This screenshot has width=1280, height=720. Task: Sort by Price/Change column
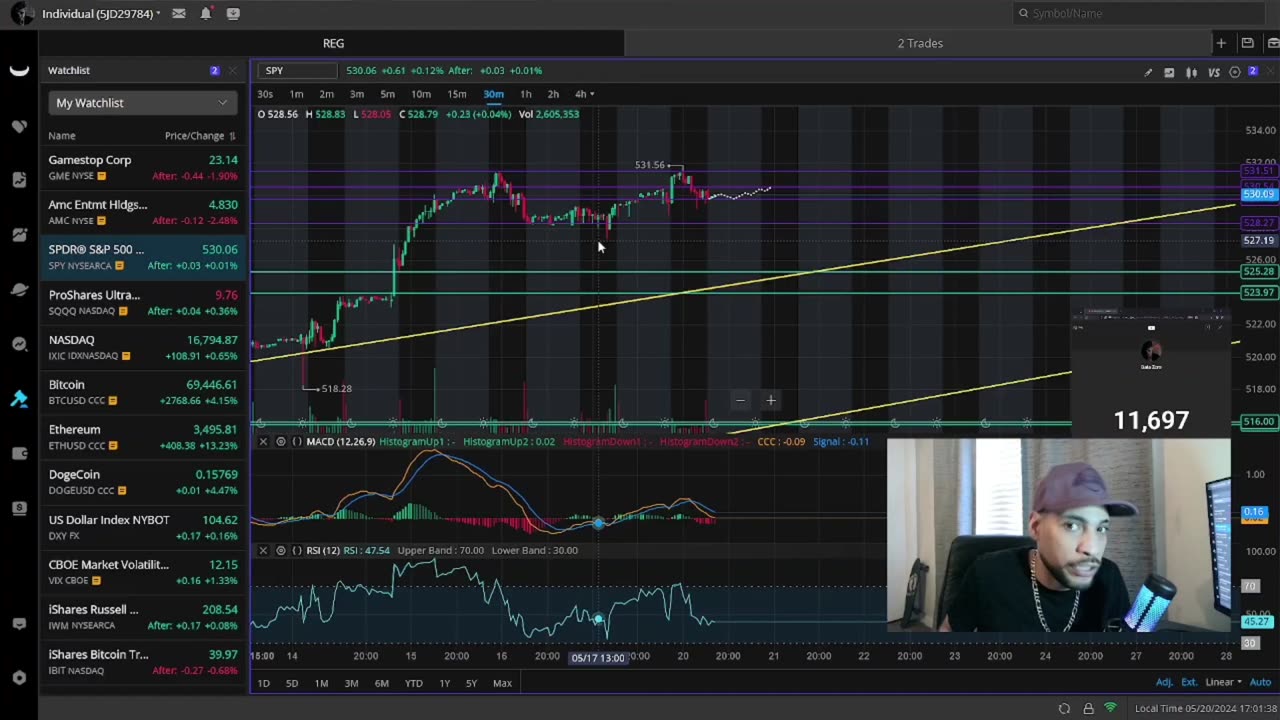coord(200,136)
